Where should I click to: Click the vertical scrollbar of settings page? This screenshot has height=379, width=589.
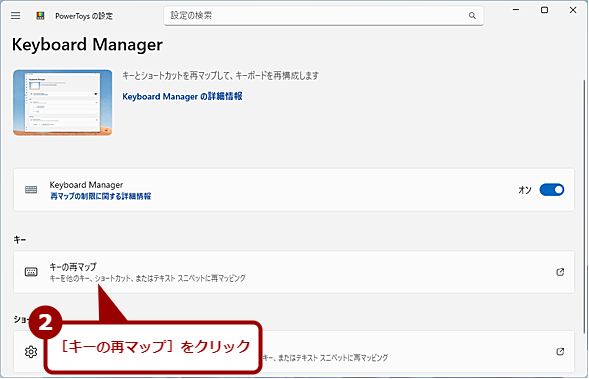pos(584,207)
